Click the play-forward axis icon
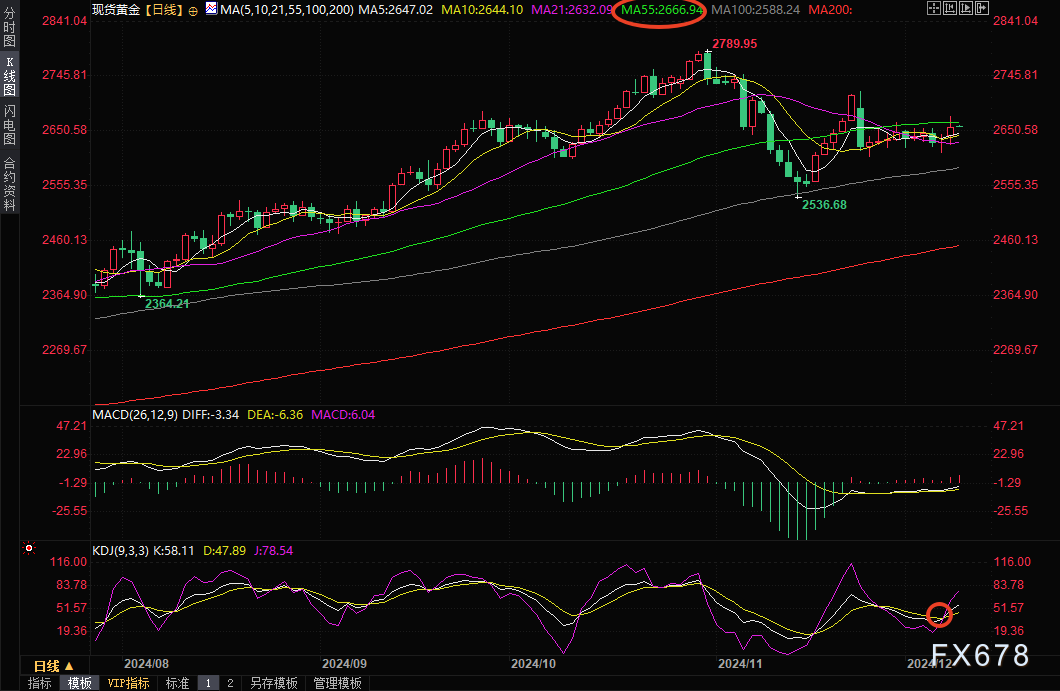 964,9
